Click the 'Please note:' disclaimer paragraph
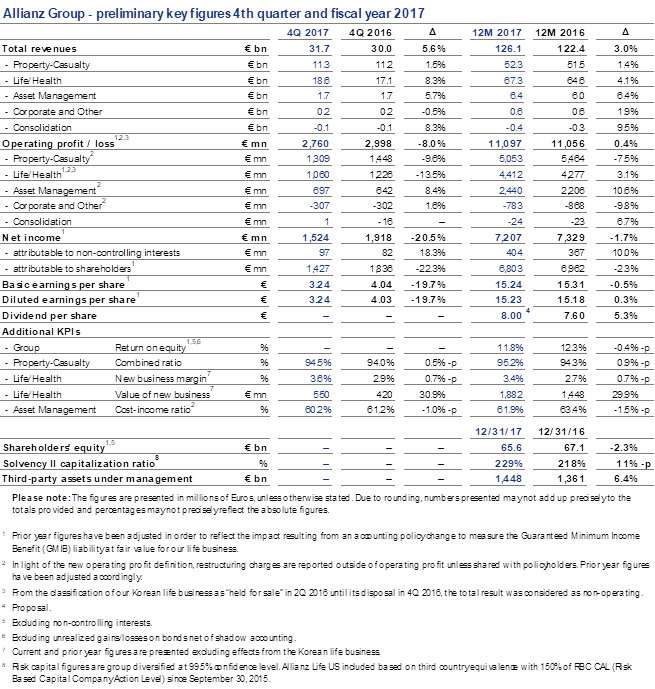 322,504
